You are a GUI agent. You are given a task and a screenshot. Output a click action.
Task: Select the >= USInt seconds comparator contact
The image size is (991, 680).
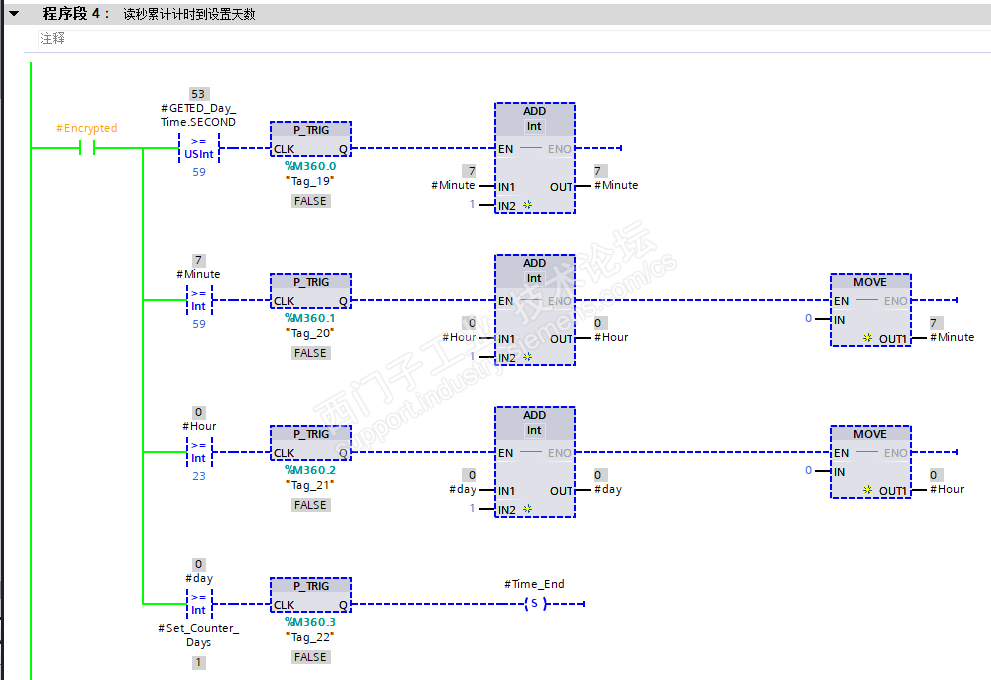click(x=198, y=150)
